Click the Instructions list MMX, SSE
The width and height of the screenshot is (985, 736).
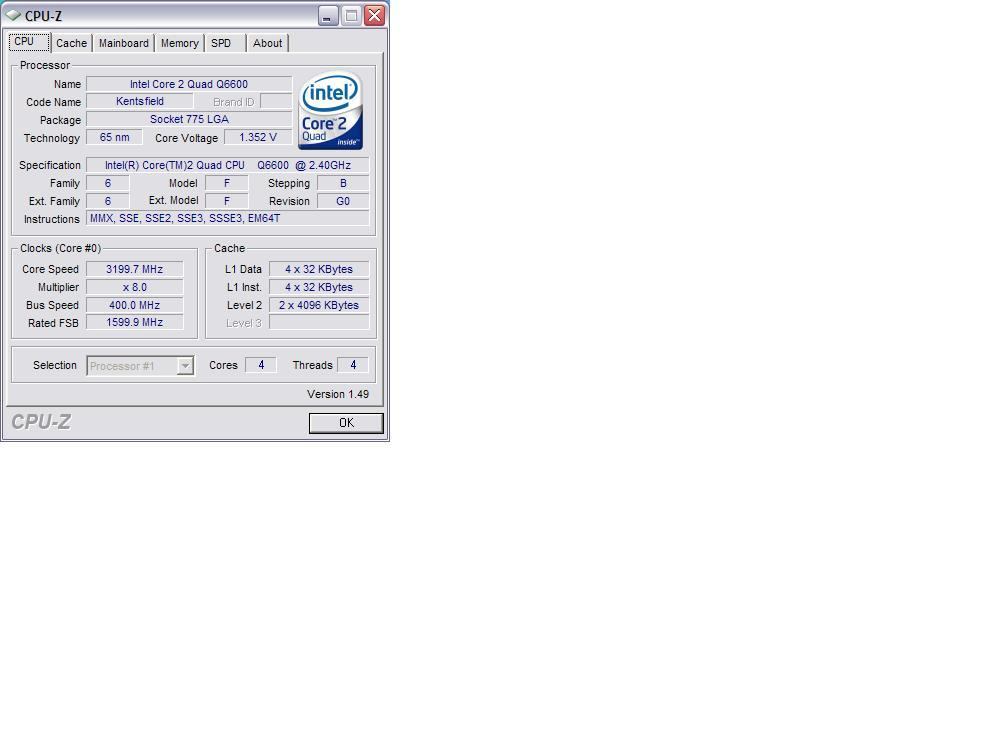coord(227,218)
